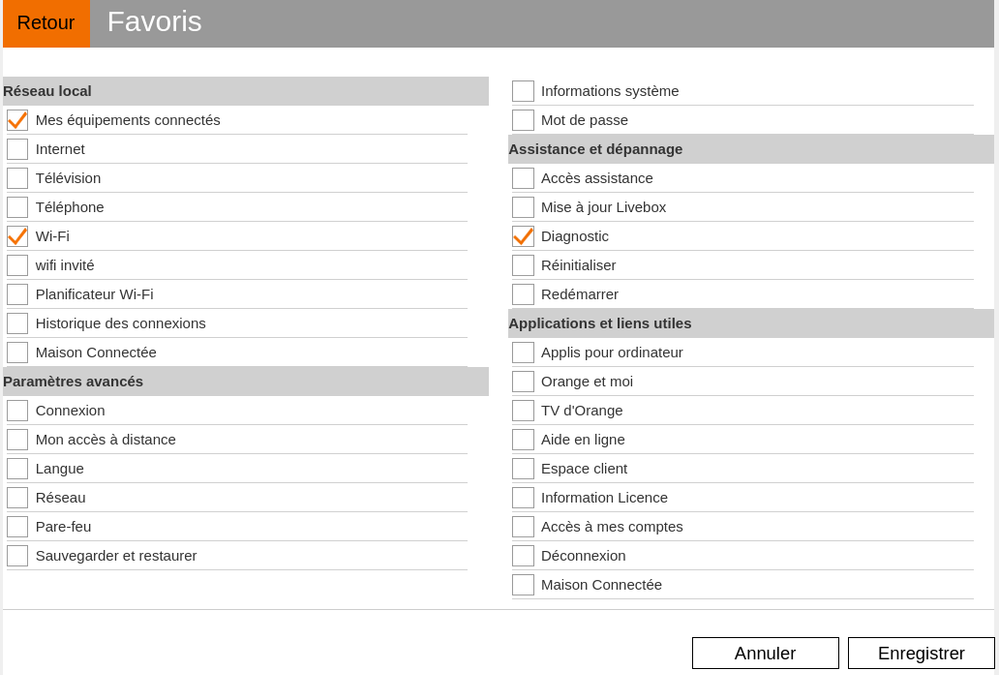Image resolution: width=999 pixels, height=675 pixels.
Task: Uncheck the Wi-Fi favorite
Action: coord(17,236)
